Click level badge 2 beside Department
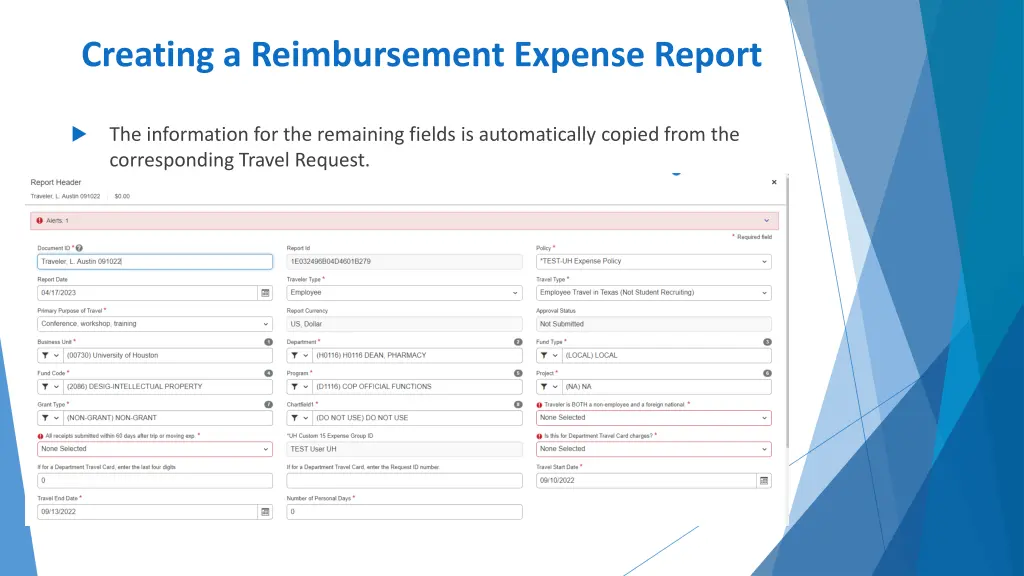This screenshot has height=576, width=1024. 518,342
